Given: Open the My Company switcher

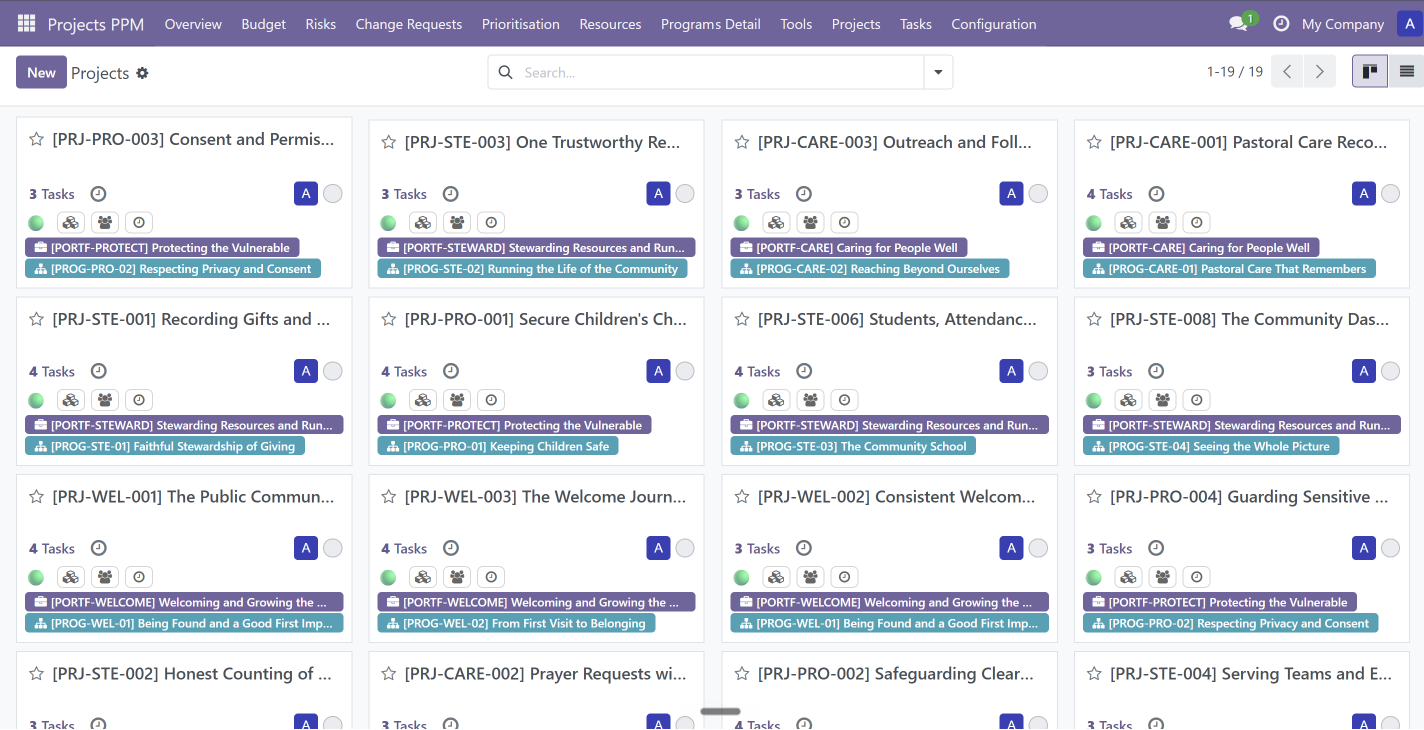Looking at the screenshot, I should (1343, 24).
